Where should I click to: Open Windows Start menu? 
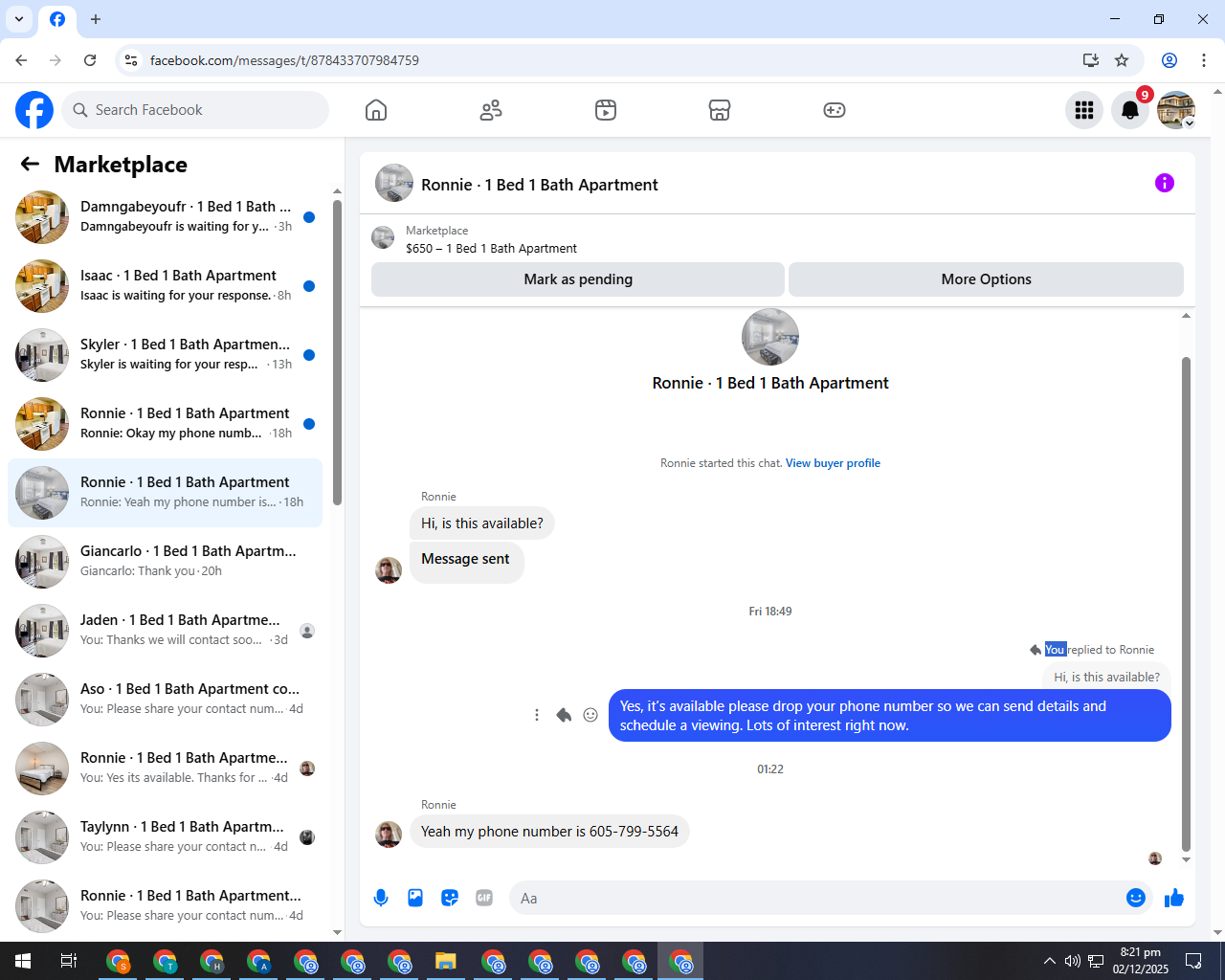click(23, 961)
